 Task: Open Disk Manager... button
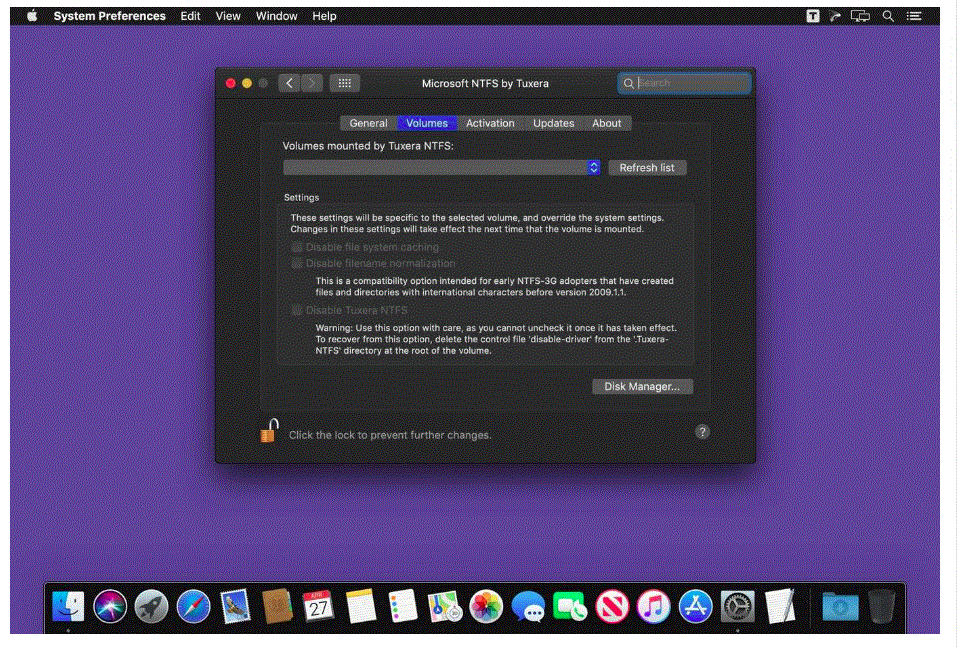(642, 386)
